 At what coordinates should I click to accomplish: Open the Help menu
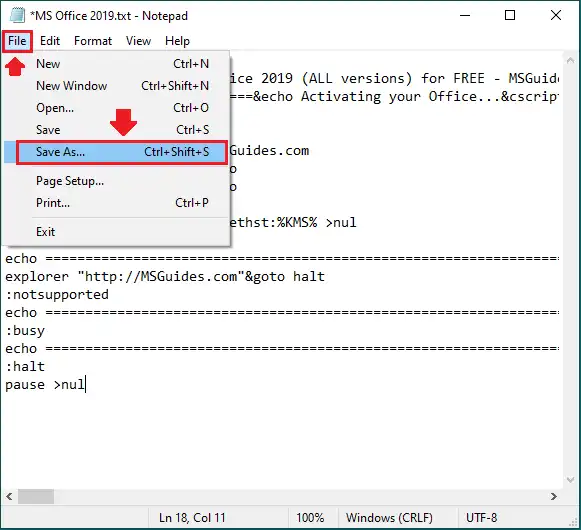click(x=177, y=41)
